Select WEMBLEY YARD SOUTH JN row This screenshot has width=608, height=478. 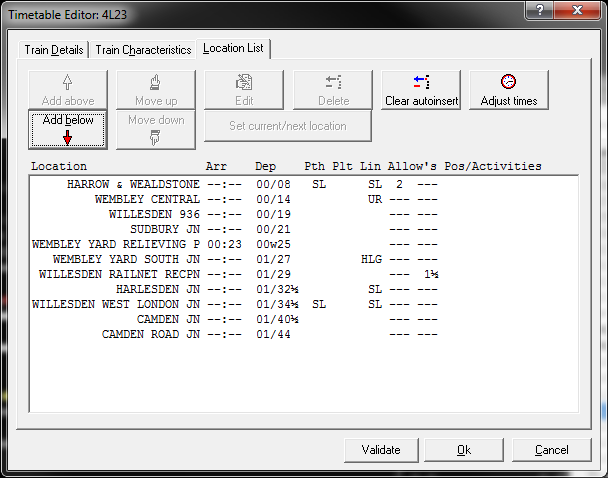(x=304, y=259)
